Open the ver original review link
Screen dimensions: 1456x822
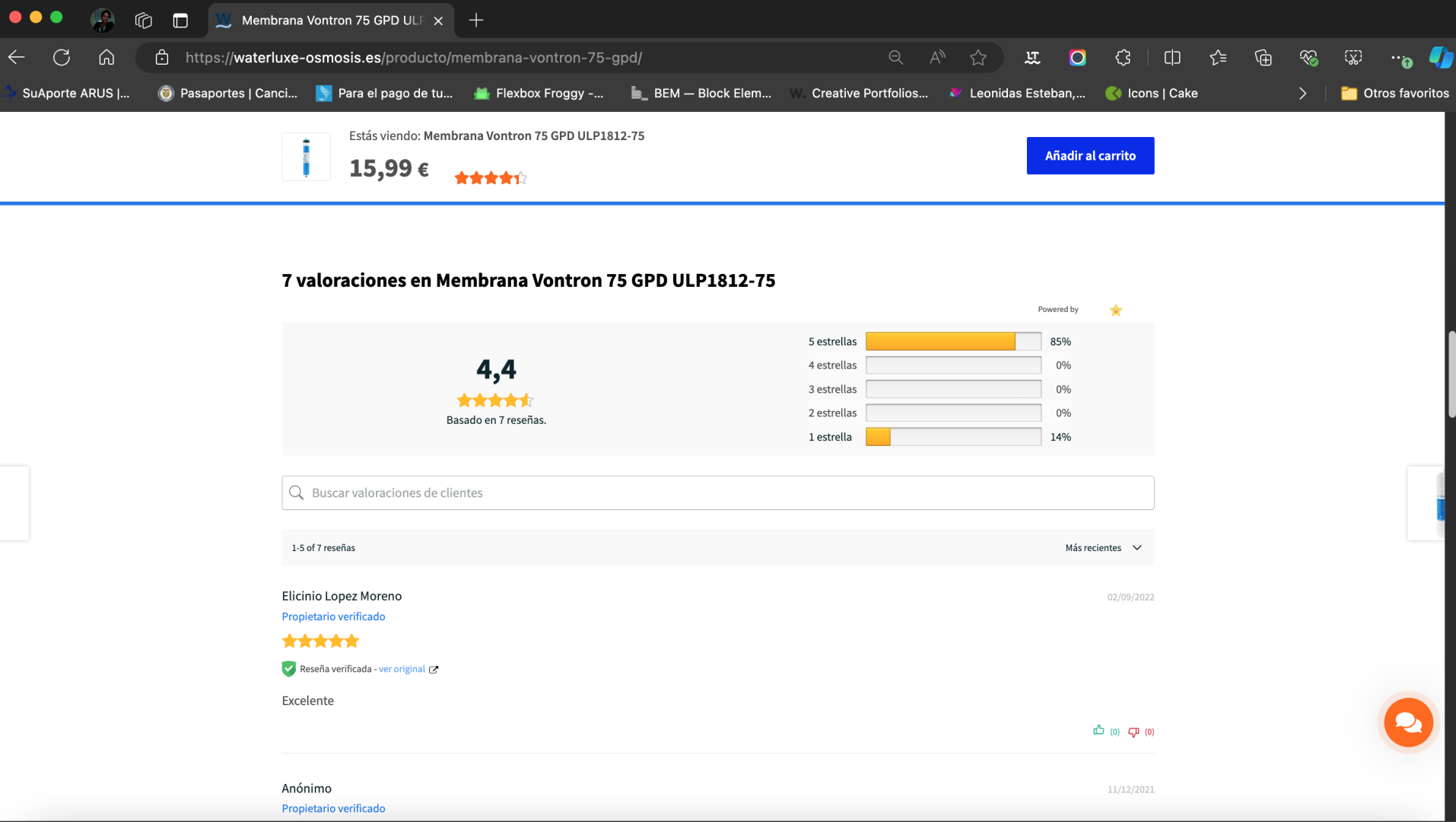click(402, 669)
